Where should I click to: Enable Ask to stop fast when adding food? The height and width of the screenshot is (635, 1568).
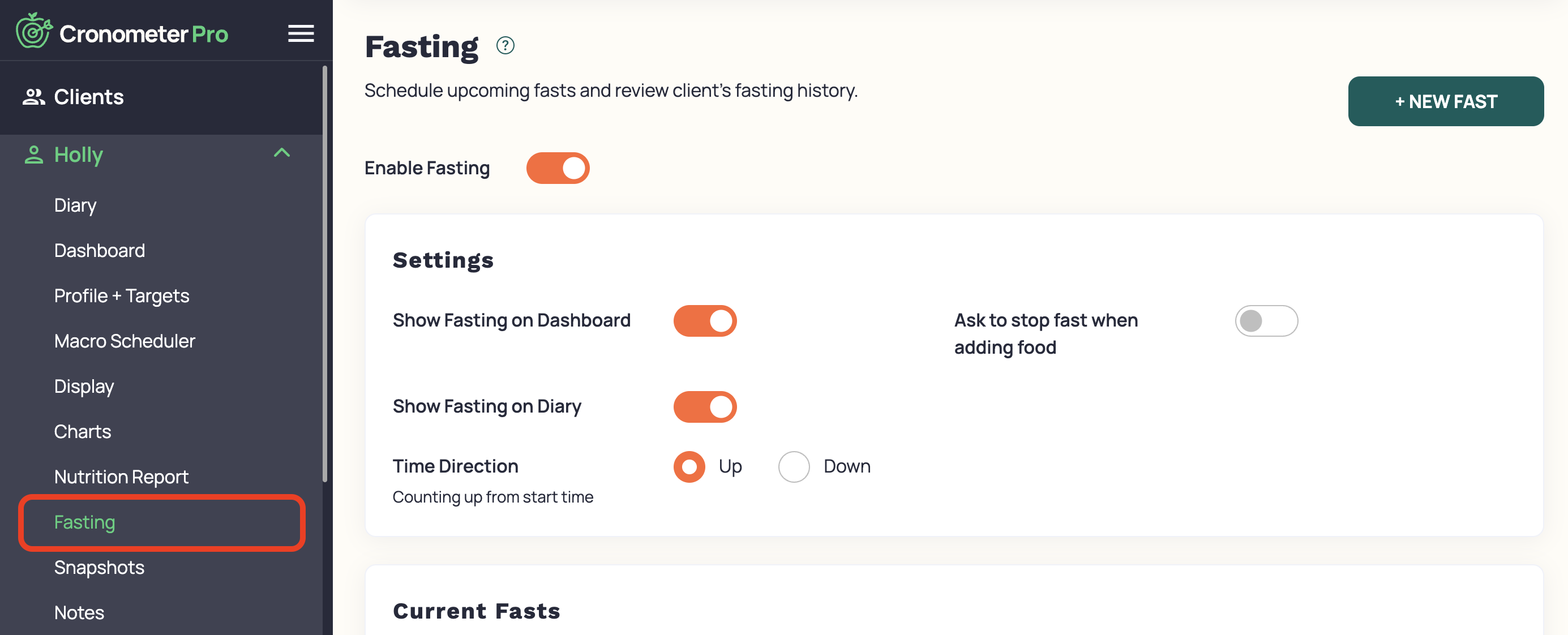(x=1266, y=321)
